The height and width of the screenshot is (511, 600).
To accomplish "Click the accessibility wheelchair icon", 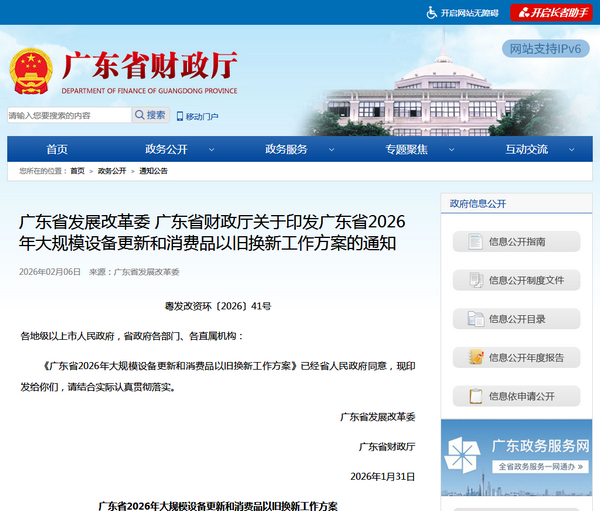I will [432, 12].
